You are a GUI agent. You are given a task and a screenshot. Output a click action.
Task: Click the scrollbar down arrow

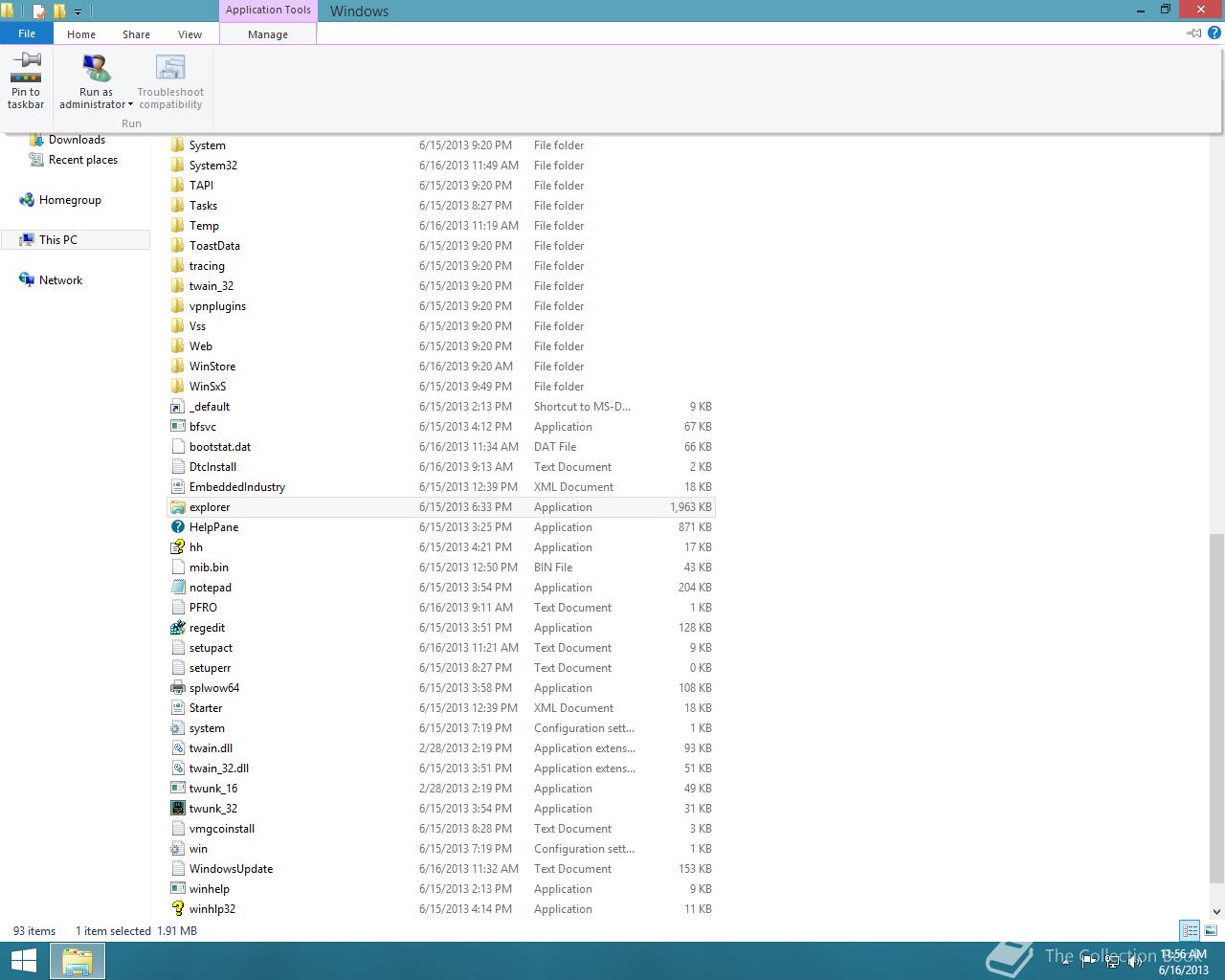click(x=1216, y=912)
